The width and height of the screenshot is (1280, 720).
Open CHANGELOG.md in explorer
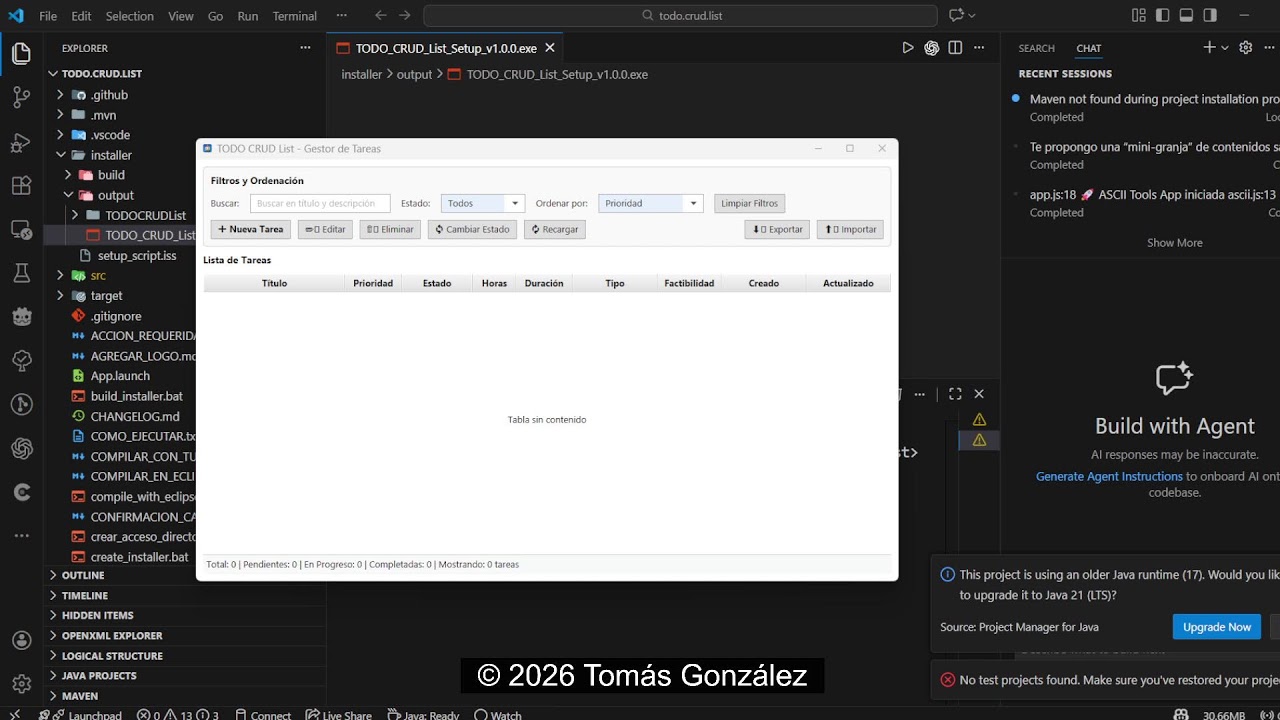point(135,416)
